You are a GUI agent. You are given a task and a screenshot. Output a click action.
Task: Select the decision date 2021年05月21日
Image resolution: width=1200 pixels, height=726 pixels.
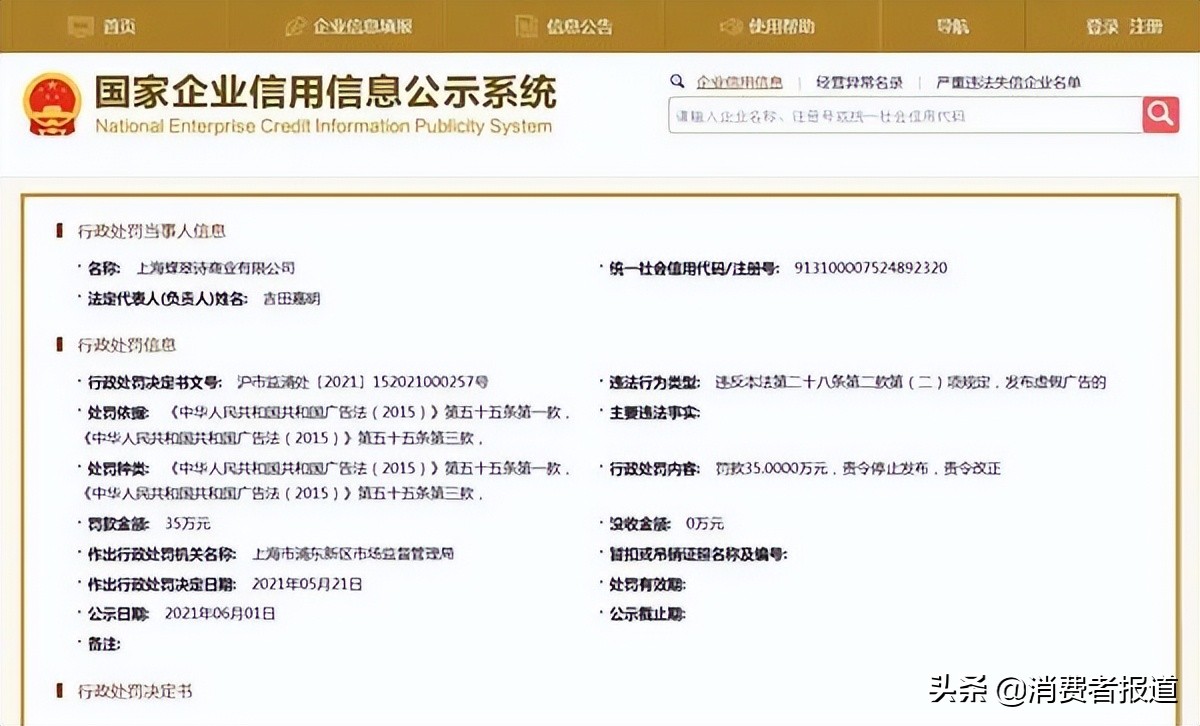(307, 584)
